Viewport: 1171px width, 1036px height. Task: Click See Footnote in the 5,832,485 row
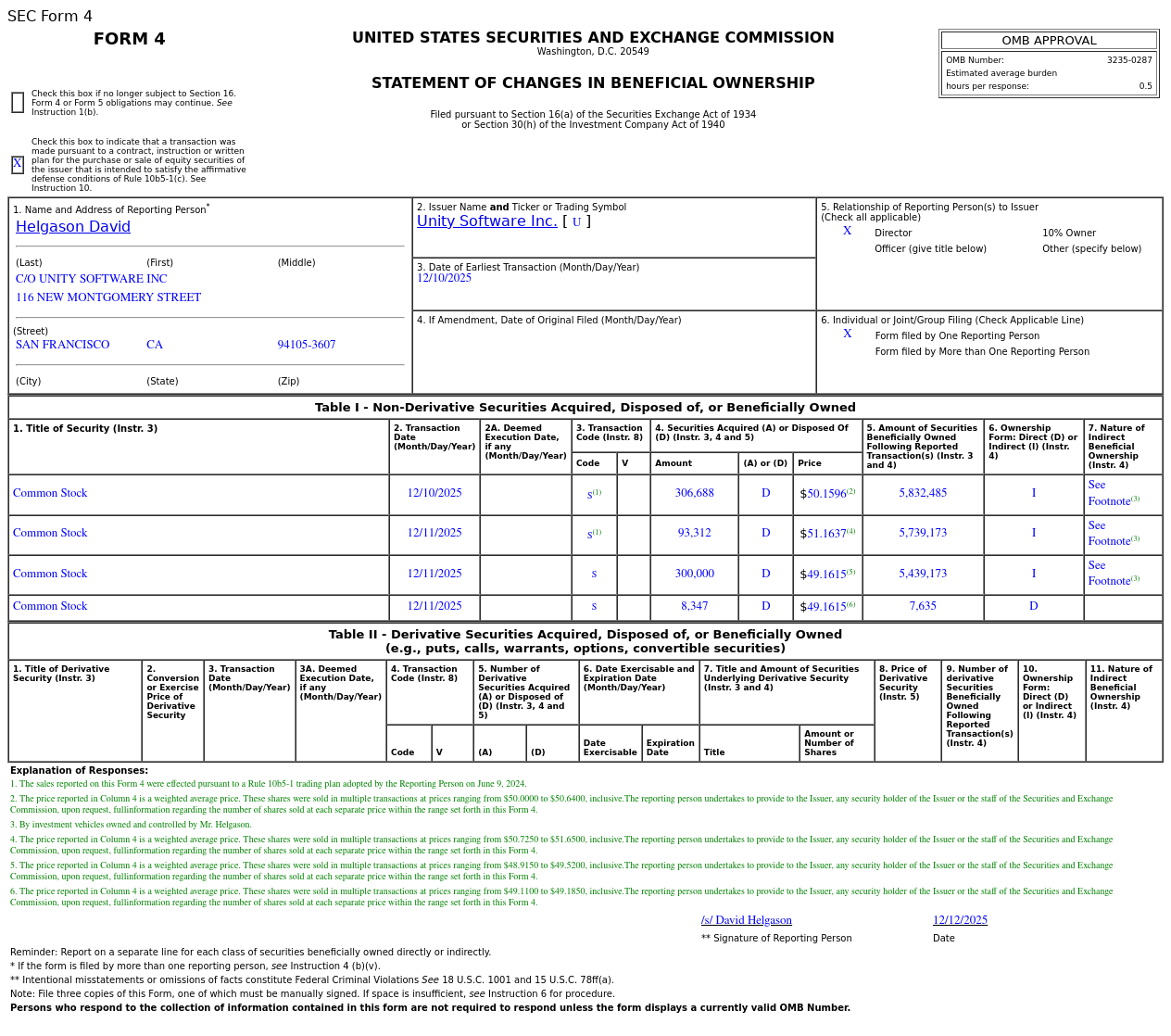(x=1114, y=493)
